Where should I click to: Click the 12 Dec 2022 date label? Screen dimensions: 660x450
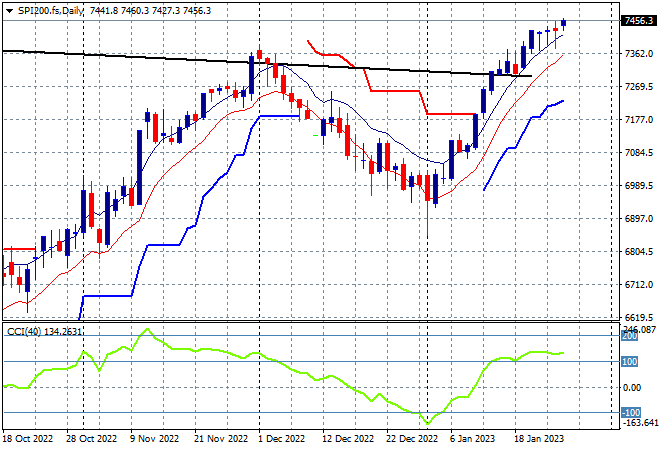coord(348,439)
